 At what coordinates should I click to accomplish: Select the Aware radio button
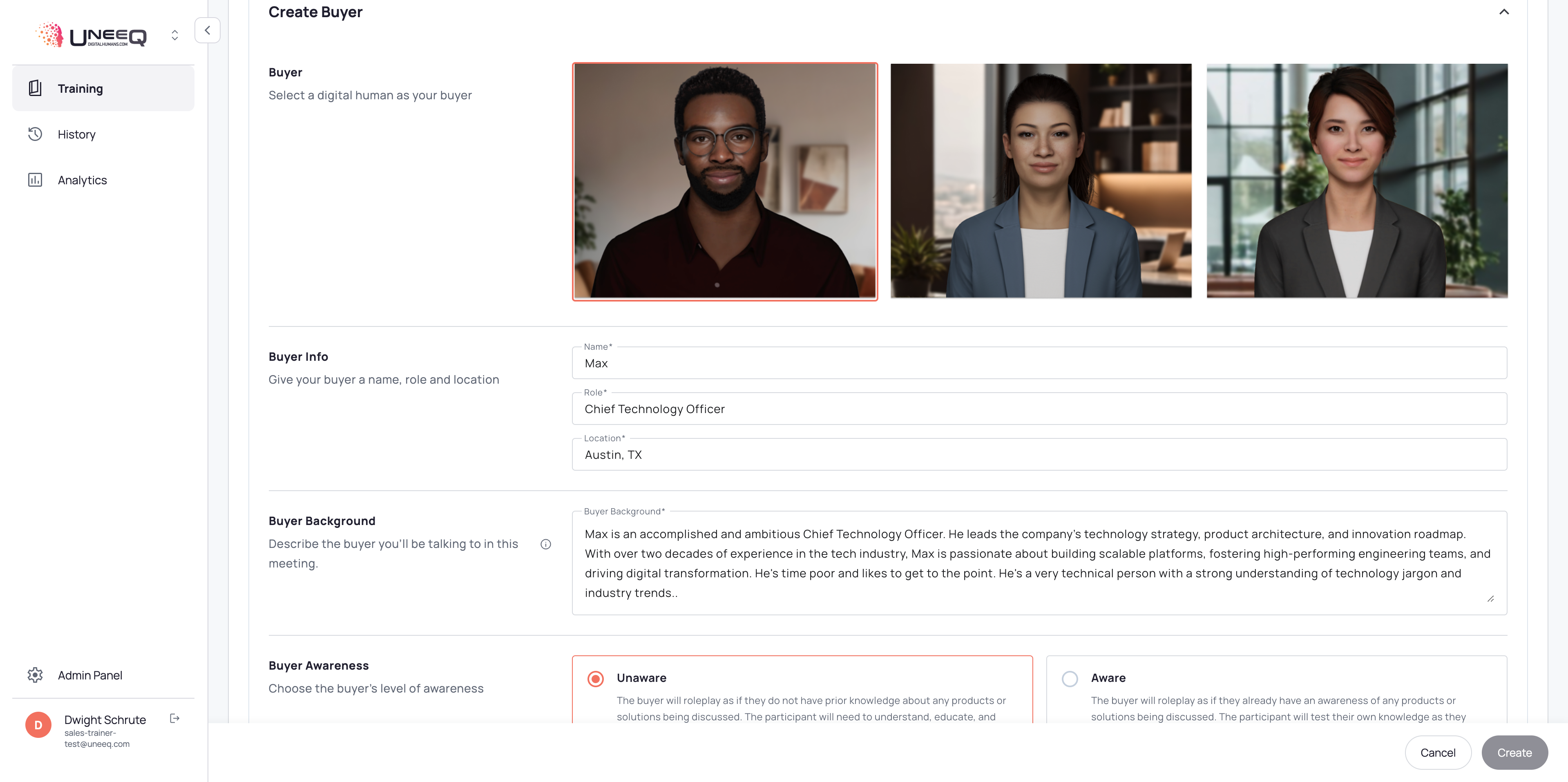tap(1070, 679)
